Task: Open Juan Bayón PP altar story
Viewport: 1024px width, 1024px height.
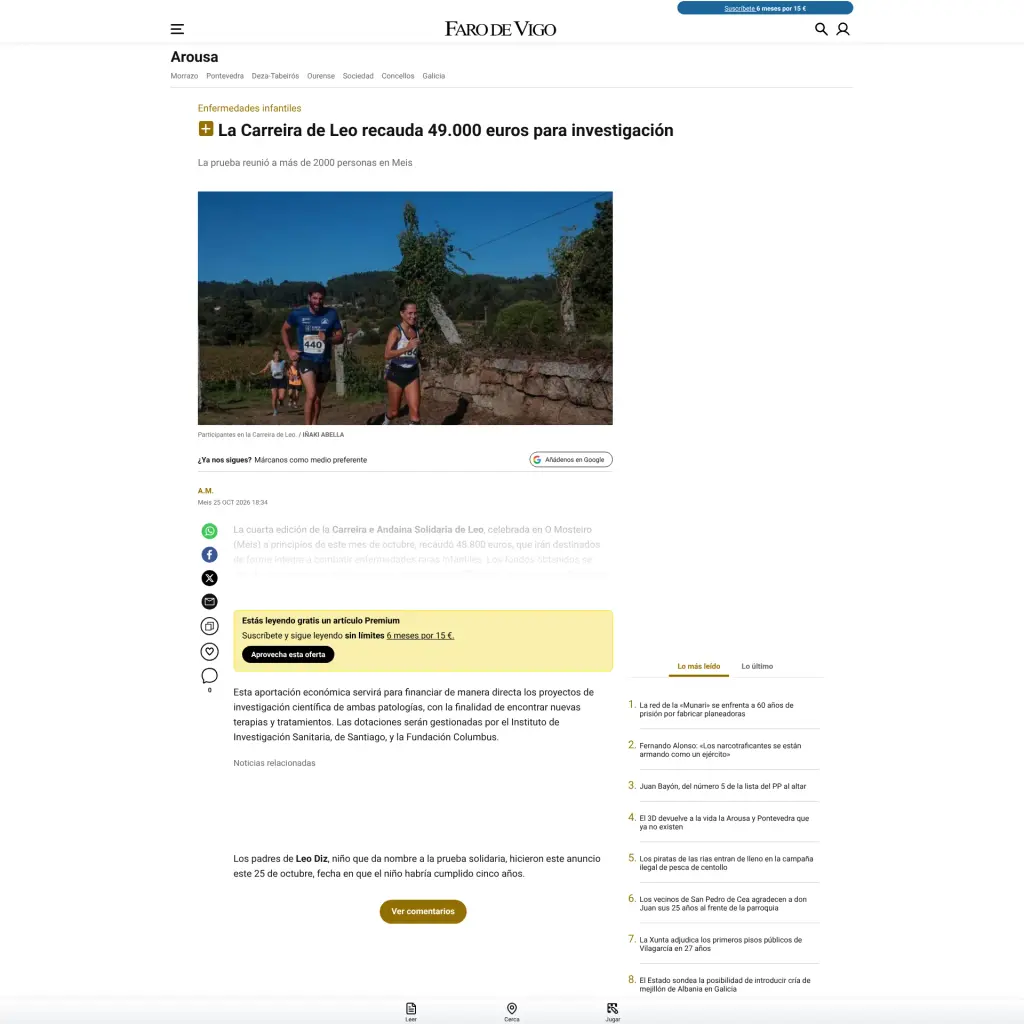Action: point(722,786)
